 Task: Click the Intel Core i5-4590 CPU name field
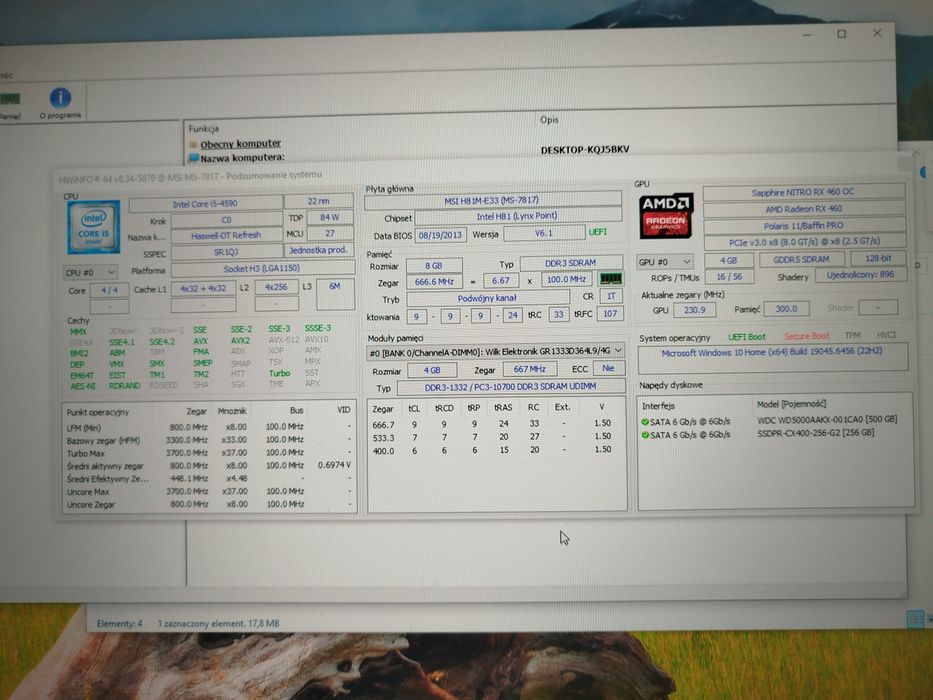pos(205,204)
